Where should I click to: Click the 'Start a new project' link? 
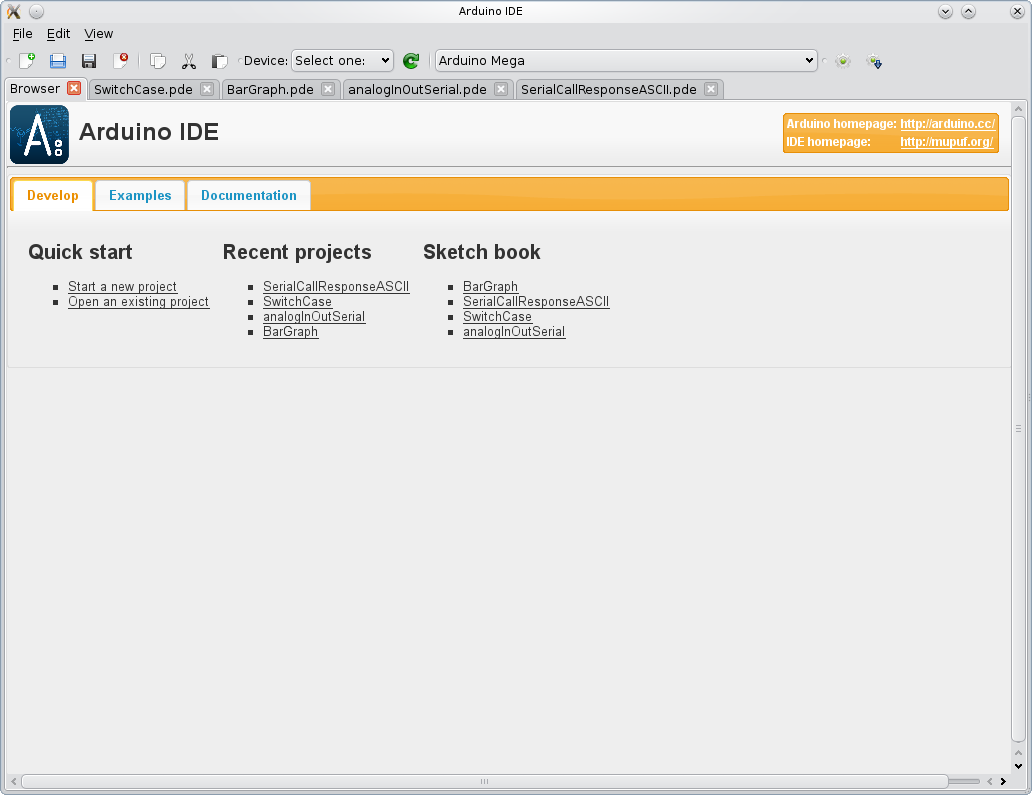click(122, 287)
